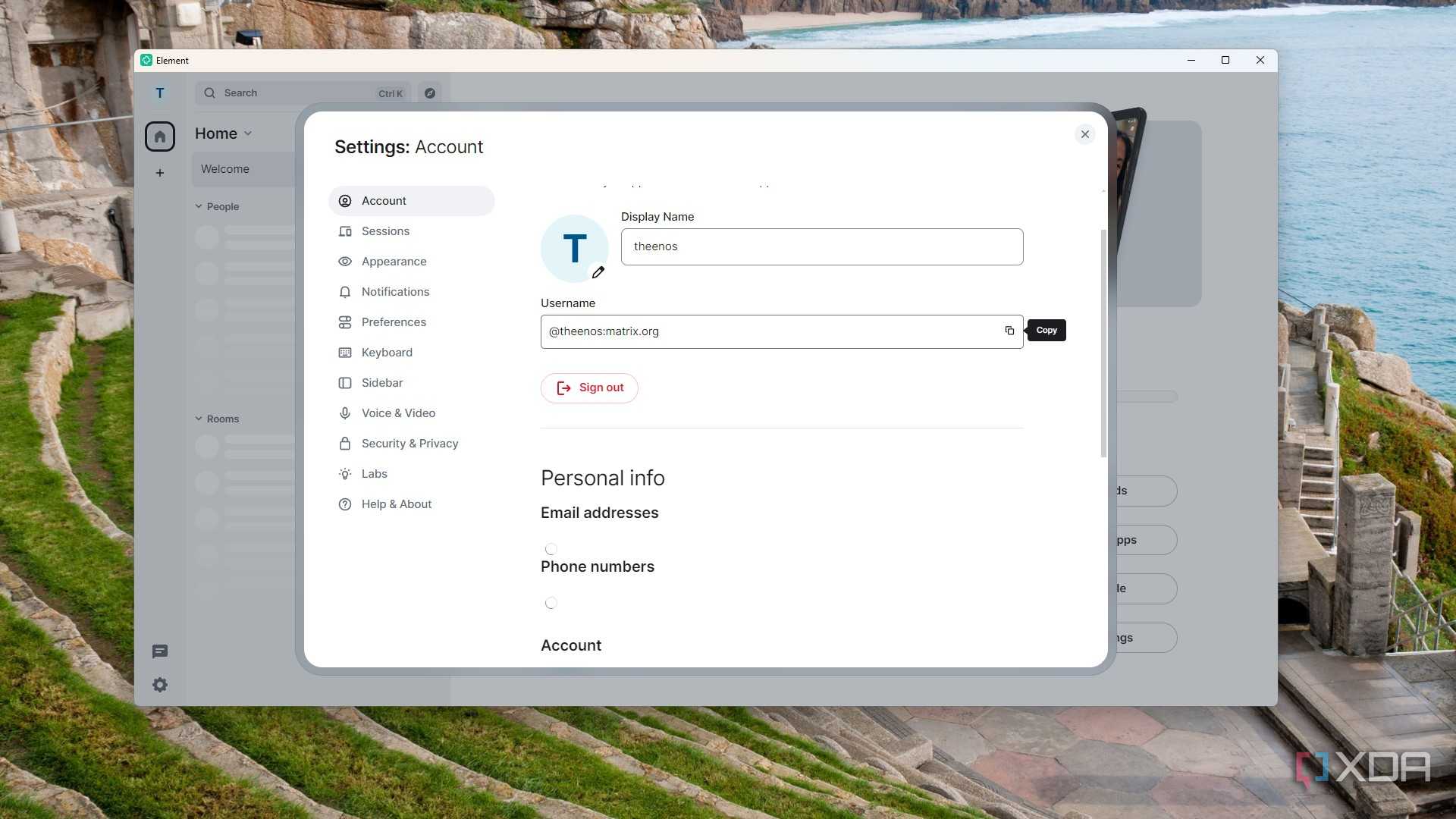Collapse the People section
Viewport: 1456px width, 819px height.
click(x=217, y=206)
